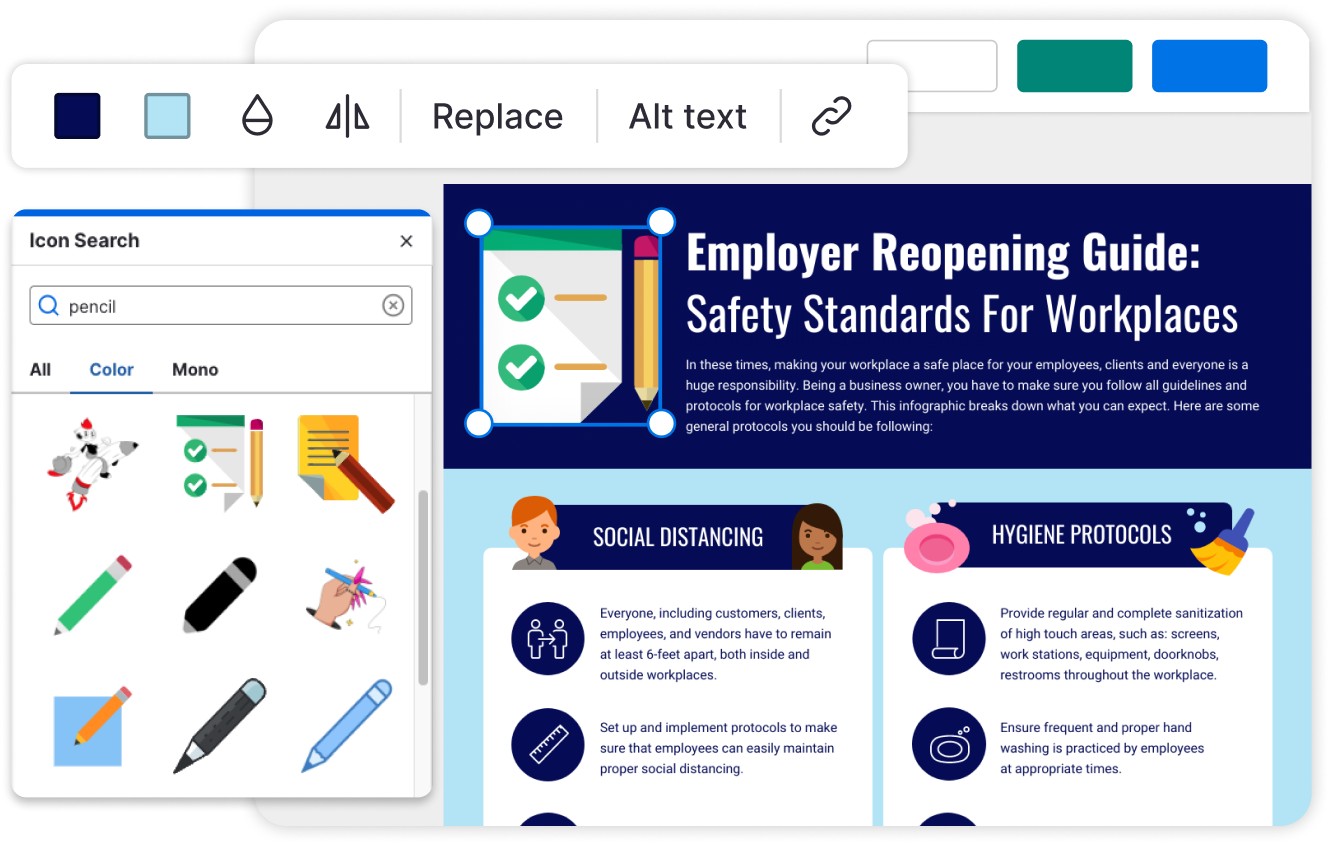Pick the black marker icon
1331x846 pixels.
(218, 595)
